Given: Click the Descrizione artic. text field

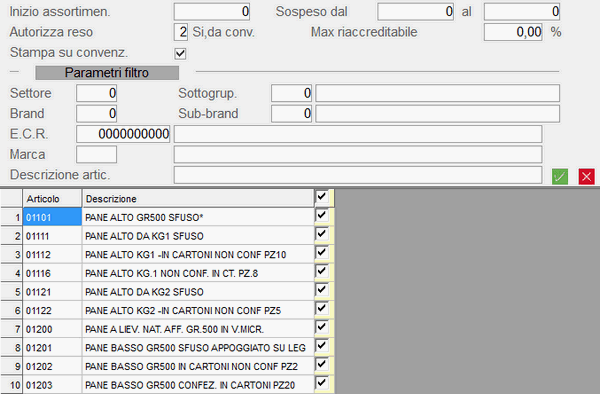Looking at the screenshot, I should click(x=358, y=175).
